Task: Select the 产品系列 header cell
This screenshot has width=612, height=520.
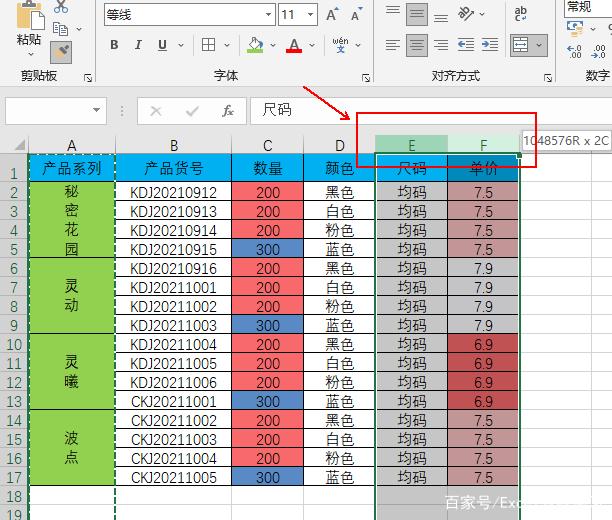Action: click(72, 168)
